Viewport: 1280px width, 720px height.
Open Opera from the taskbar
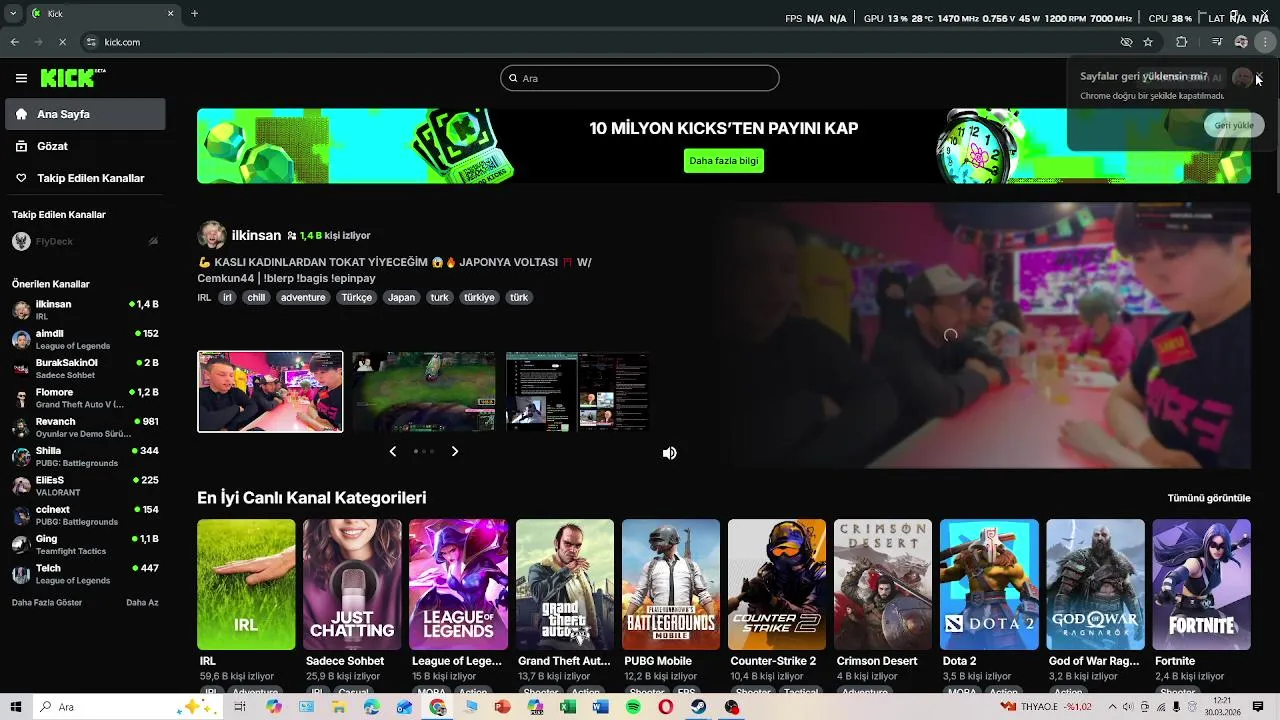(666, 707)
